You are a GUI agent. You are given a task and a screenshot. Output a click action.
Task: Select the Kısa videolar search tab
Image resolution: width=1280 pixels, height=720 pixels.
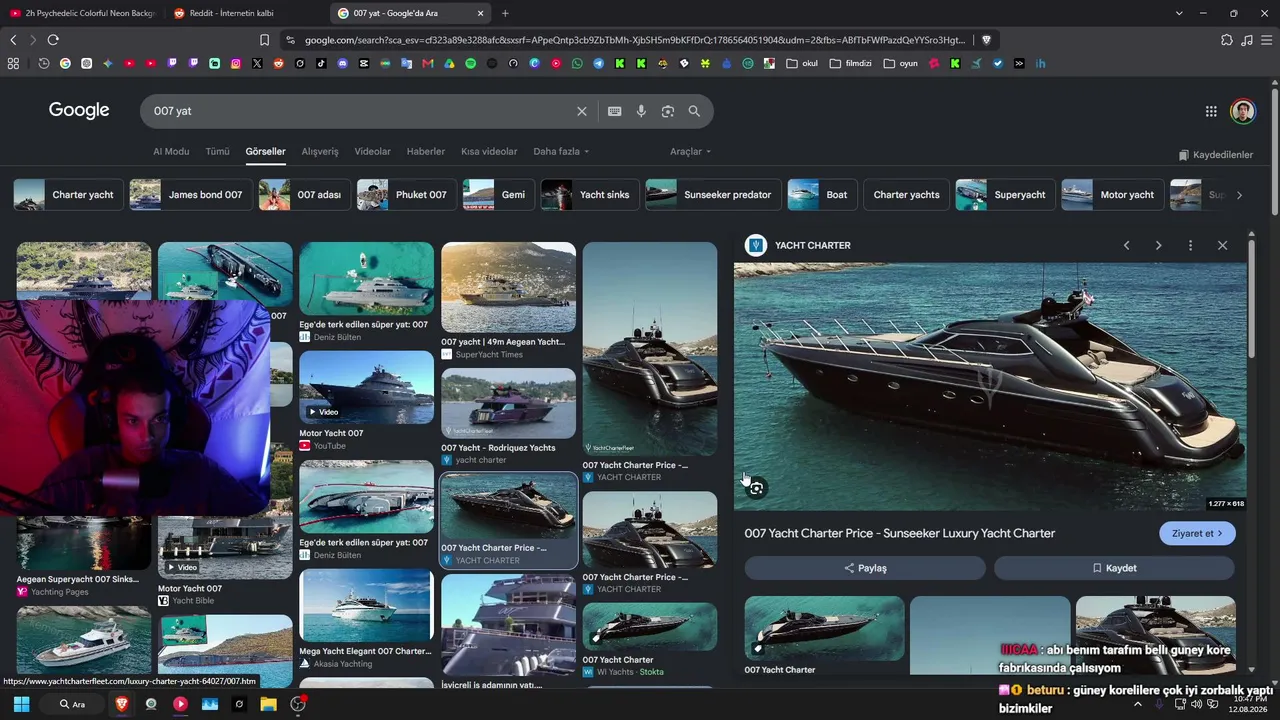pyautogui.click(x=489, y=151)
